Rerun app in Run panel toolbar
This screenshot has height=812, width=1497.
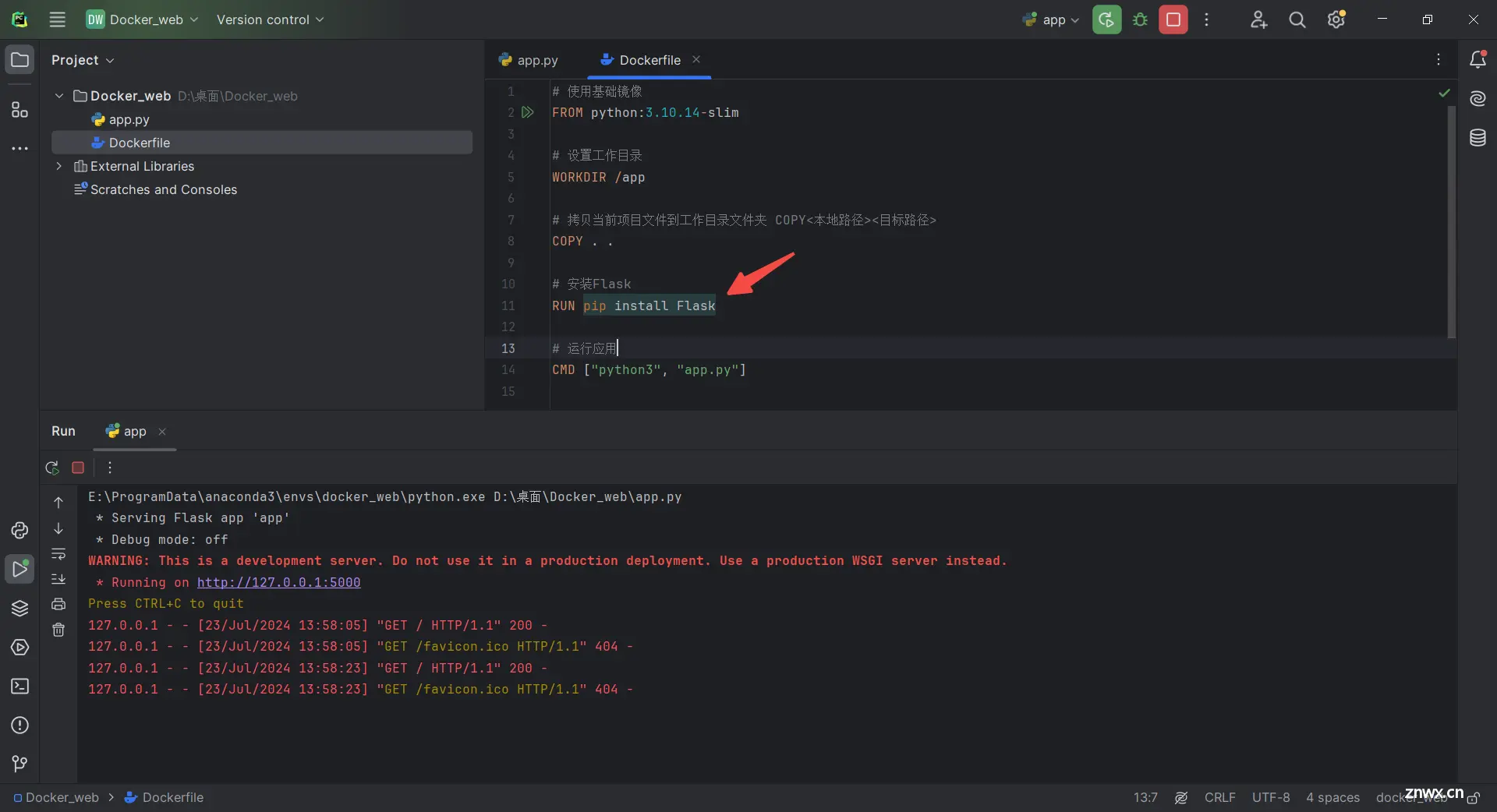click(x=52, y=468)
